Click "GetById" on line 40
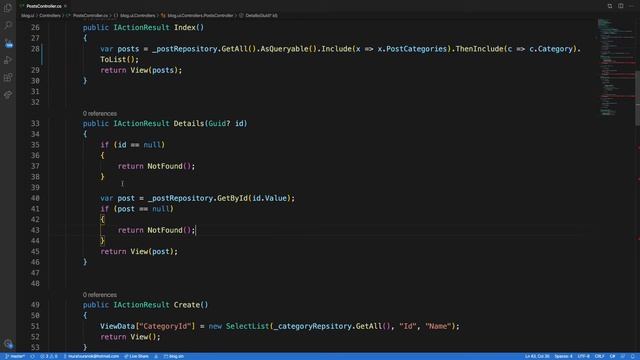Viewport: 640px width, 360px height. 232,198
